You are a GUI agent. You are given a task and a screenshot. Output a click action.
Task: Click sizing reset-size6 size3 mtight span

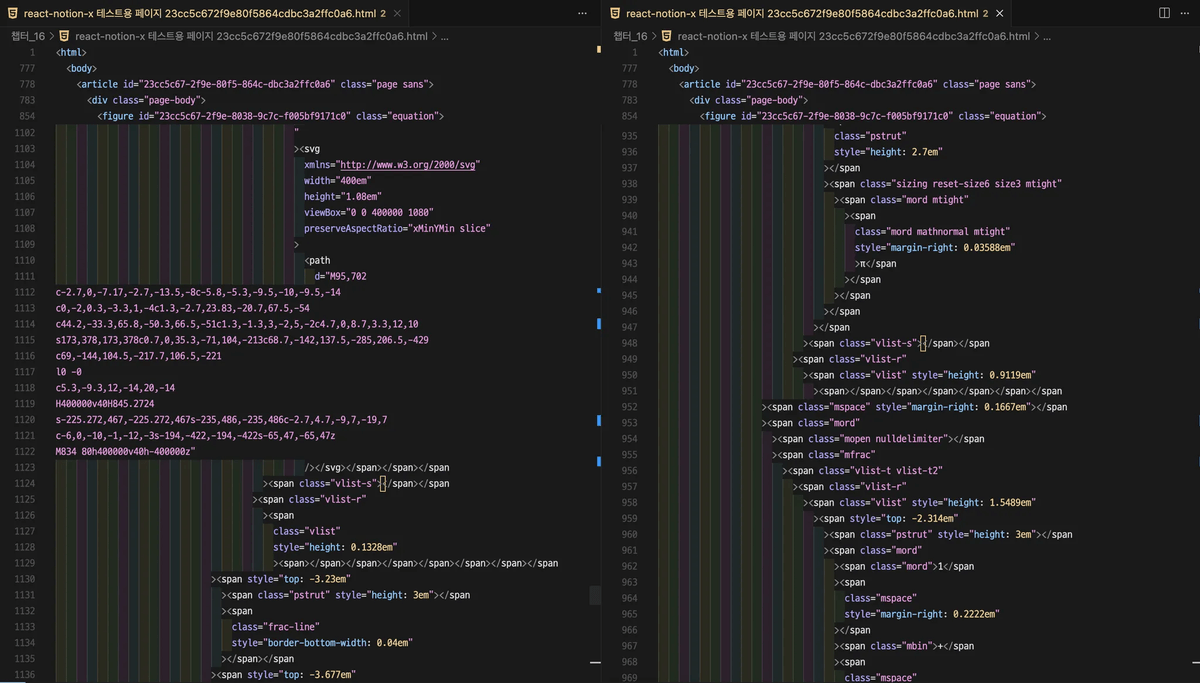[x=943, y=184]
